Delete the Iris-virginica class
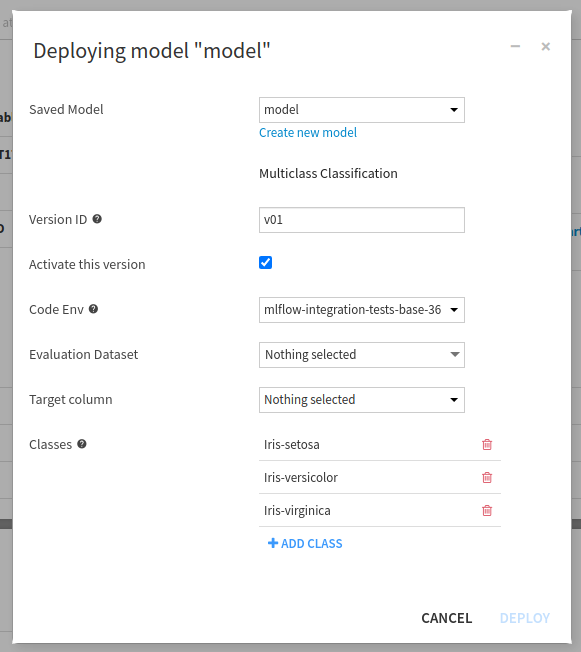Screen dimensions: 581x652 (487, 510)
